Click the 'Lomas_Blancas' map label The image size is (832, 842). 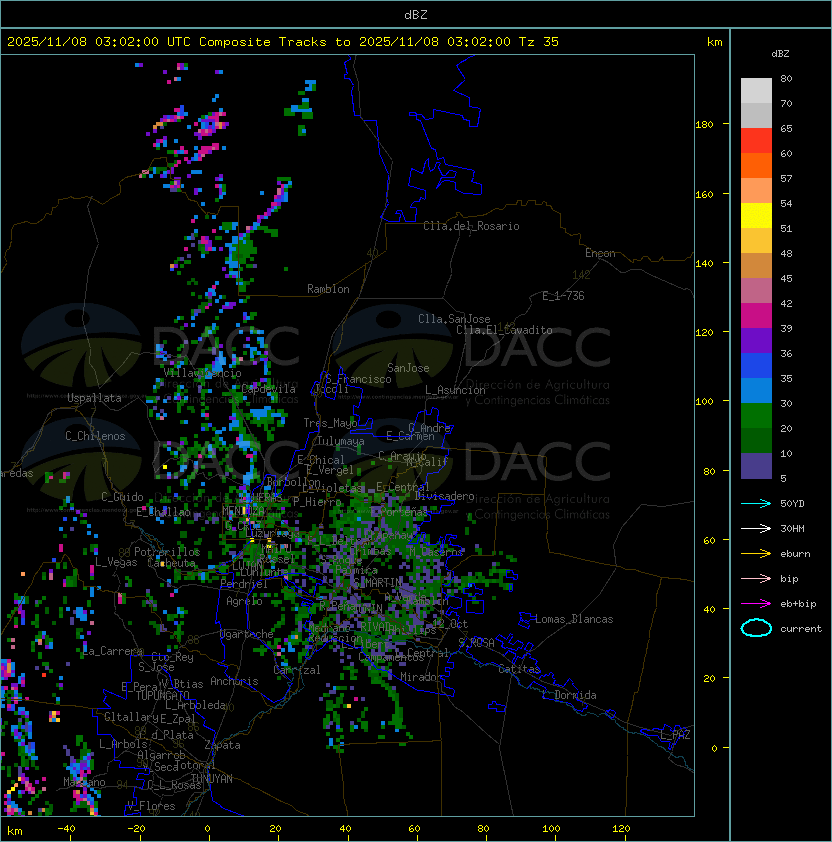(x=574, y=619)
